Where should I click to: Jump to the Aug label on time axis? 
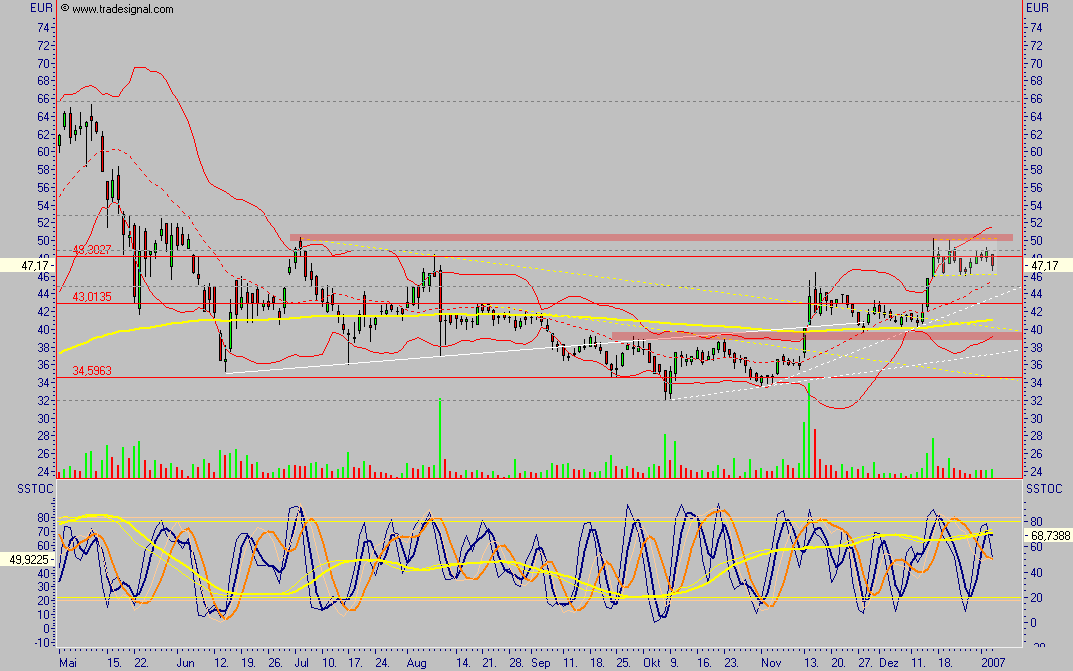click(418, 662)
